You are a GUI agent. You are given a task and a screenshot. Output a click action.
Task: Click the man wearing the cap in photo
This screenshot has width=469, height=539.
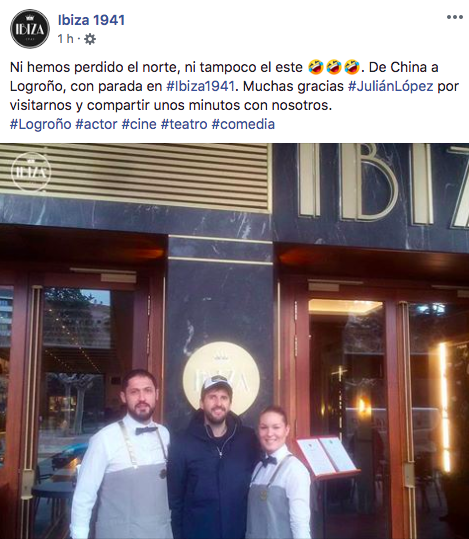[x=213, y=457]
